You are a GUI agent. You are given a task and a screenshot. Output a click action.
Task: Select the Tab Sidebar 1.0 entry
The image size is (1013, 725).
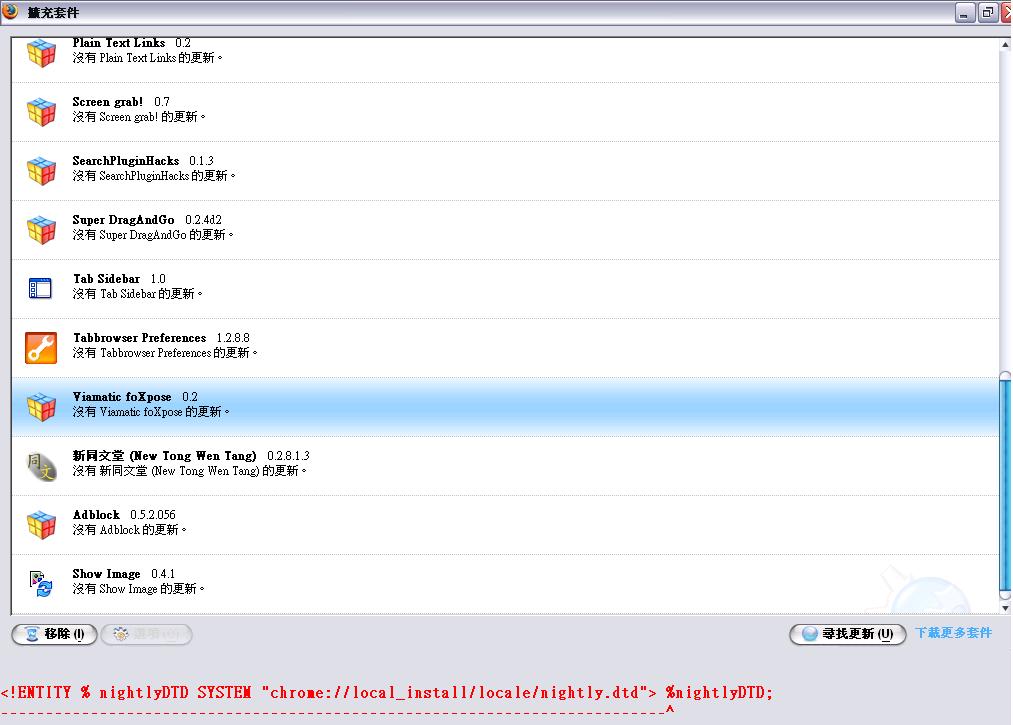point(505,288)
